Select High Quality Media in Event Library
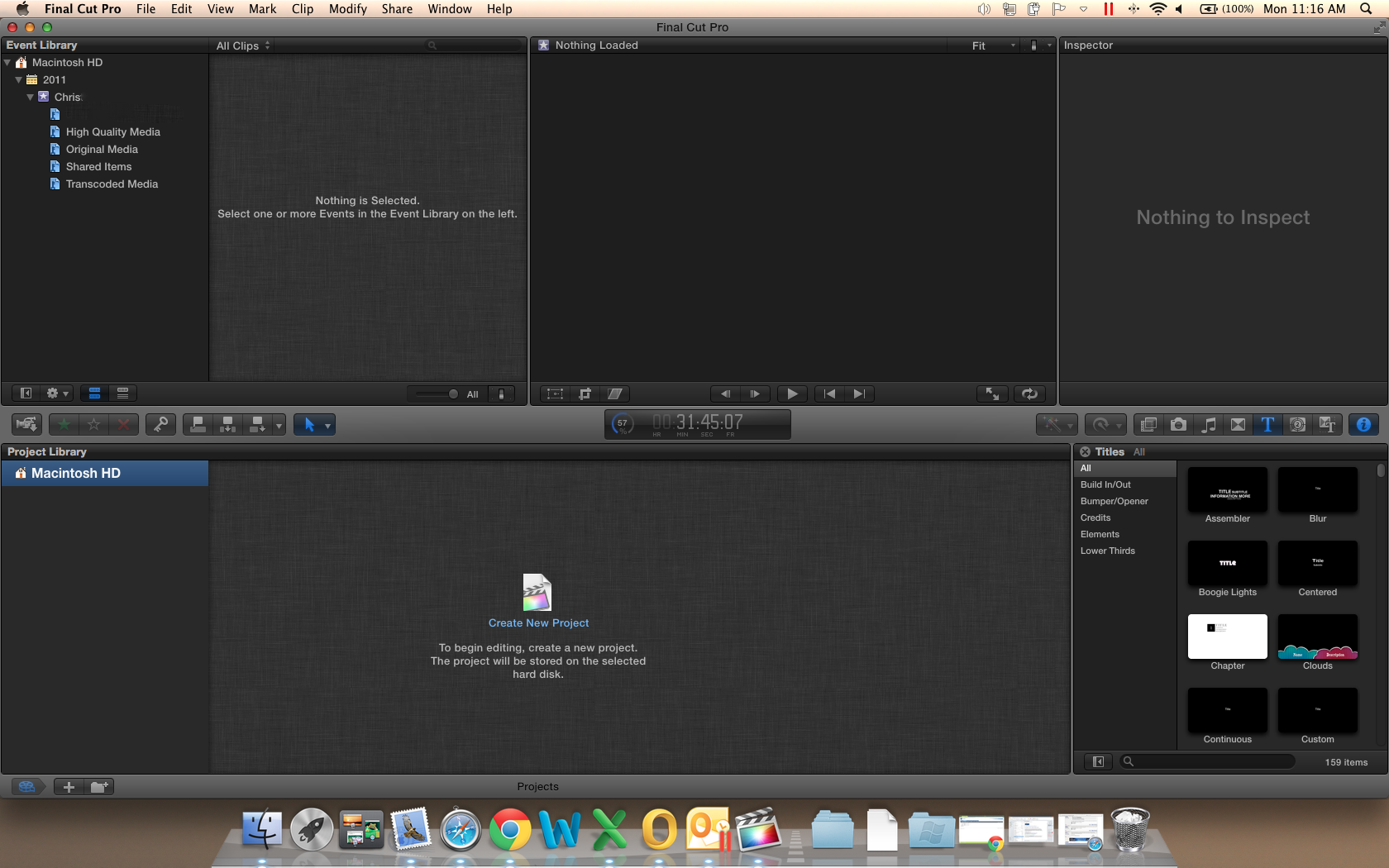The height and width of the screenshot is (868, 1389). [x=112, y=131]
